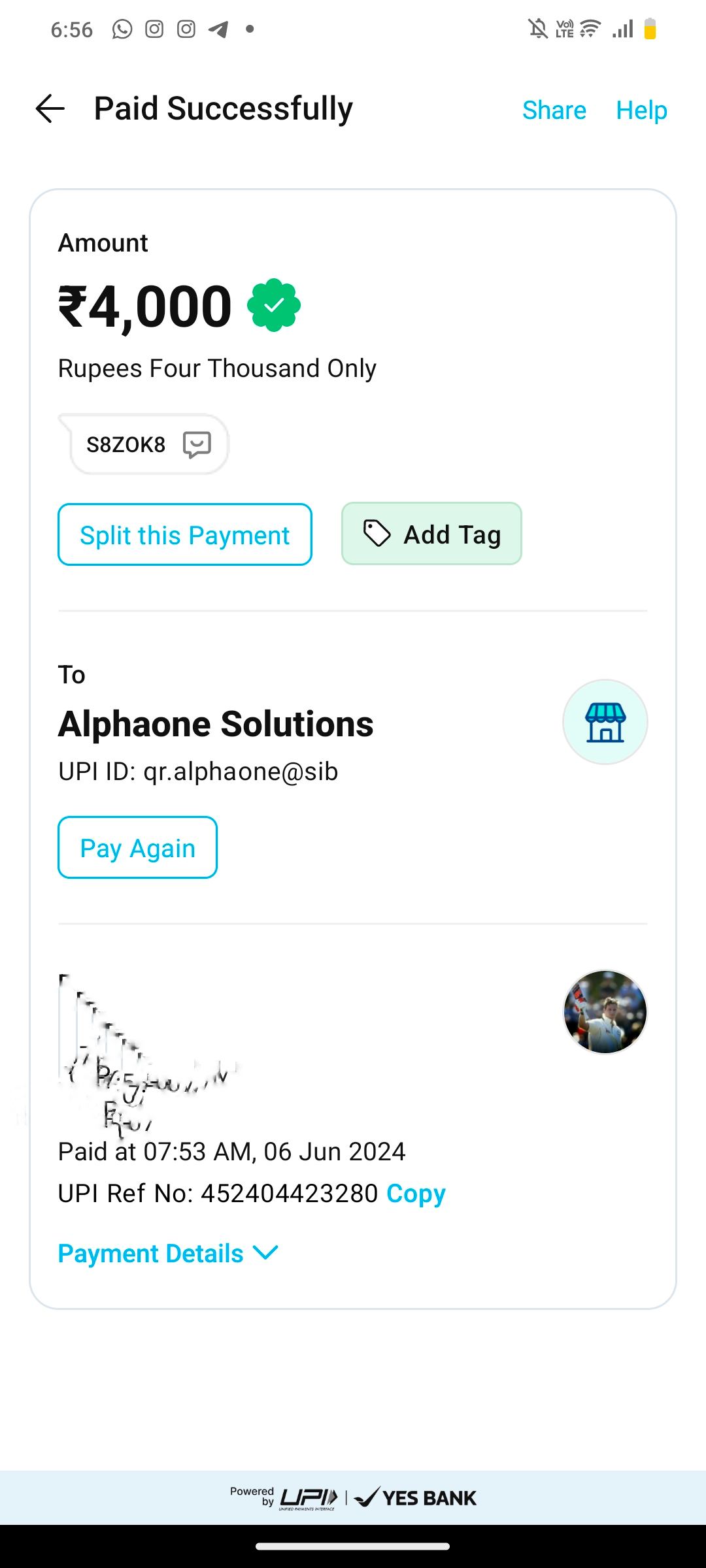This screenshot has height=1568, width=706.
Task: Tap the S8ZOK8 message bubble
Action: [x=126, y=445]
